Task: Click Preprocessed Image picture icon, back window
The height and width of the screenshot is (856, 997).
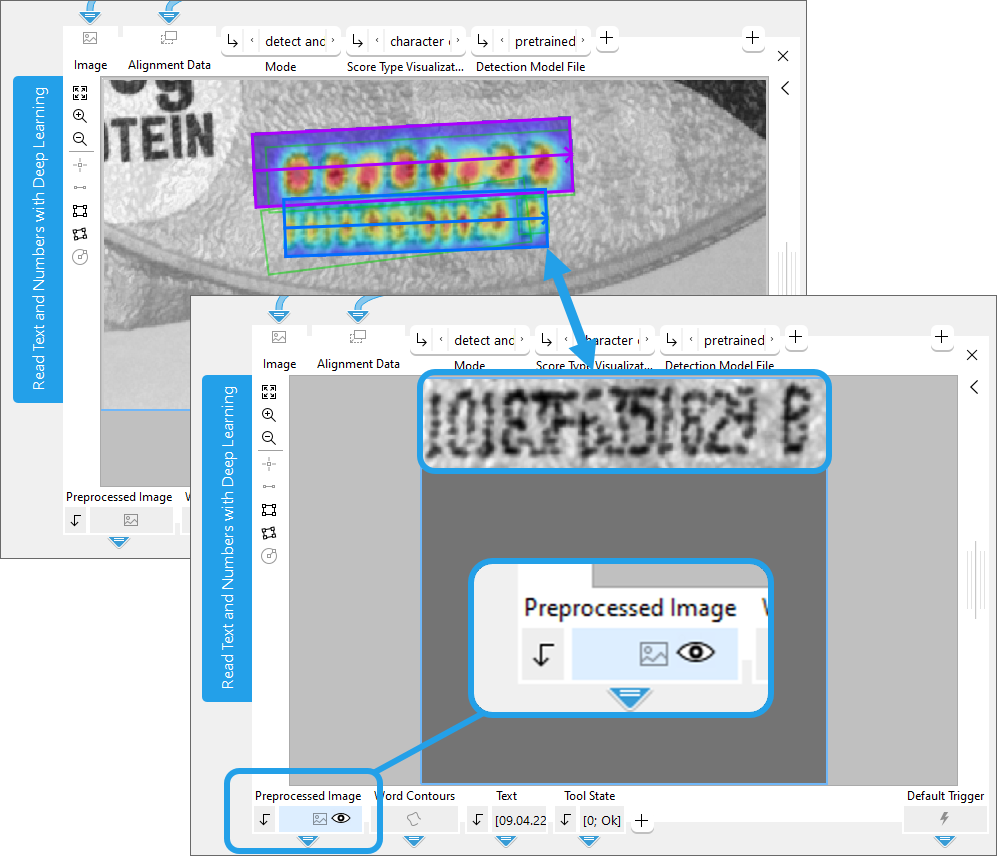Action: [131, 520]
